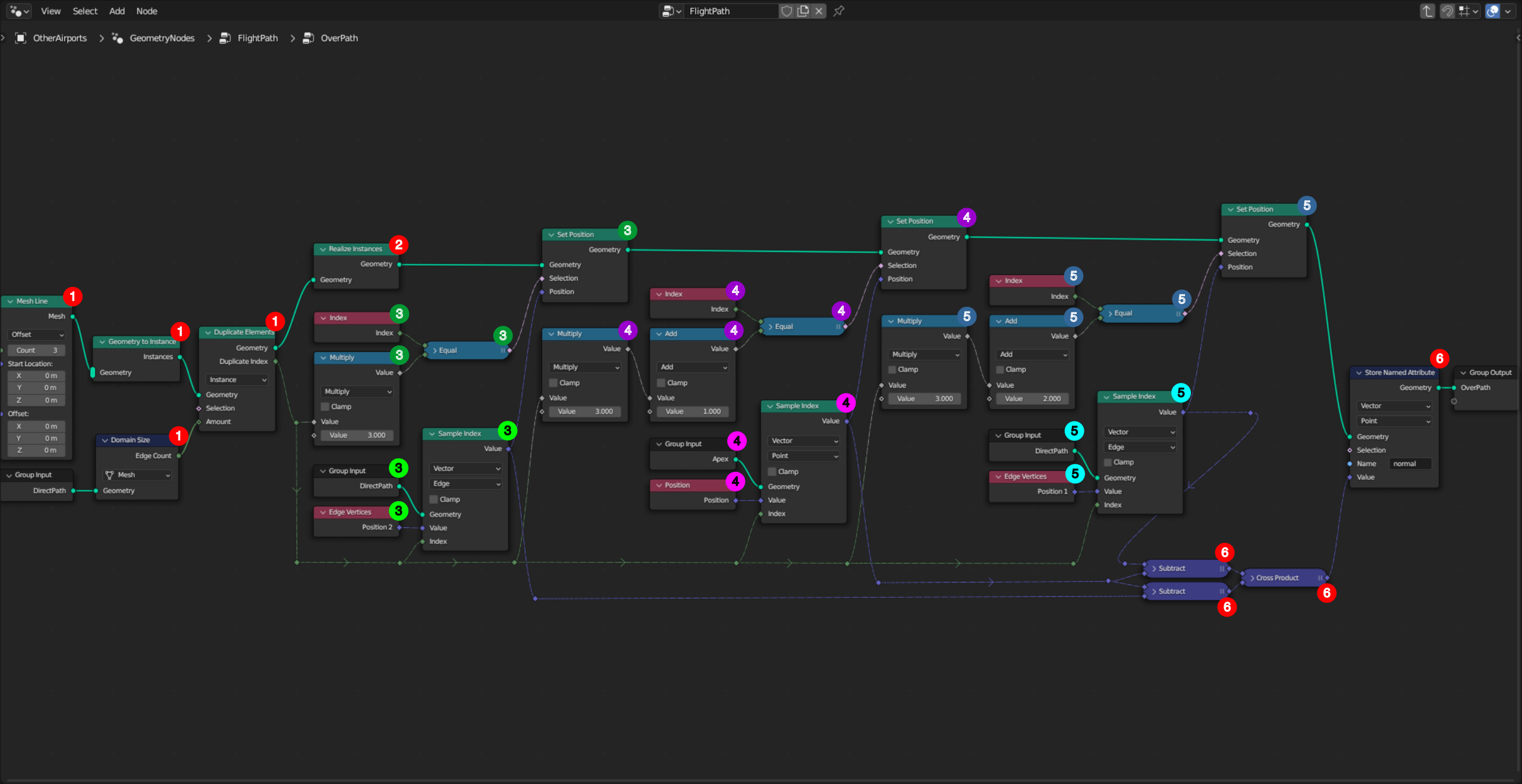Click the node editor Select menu
This screenshot has height=784, width=1522.
click(85, 11)
